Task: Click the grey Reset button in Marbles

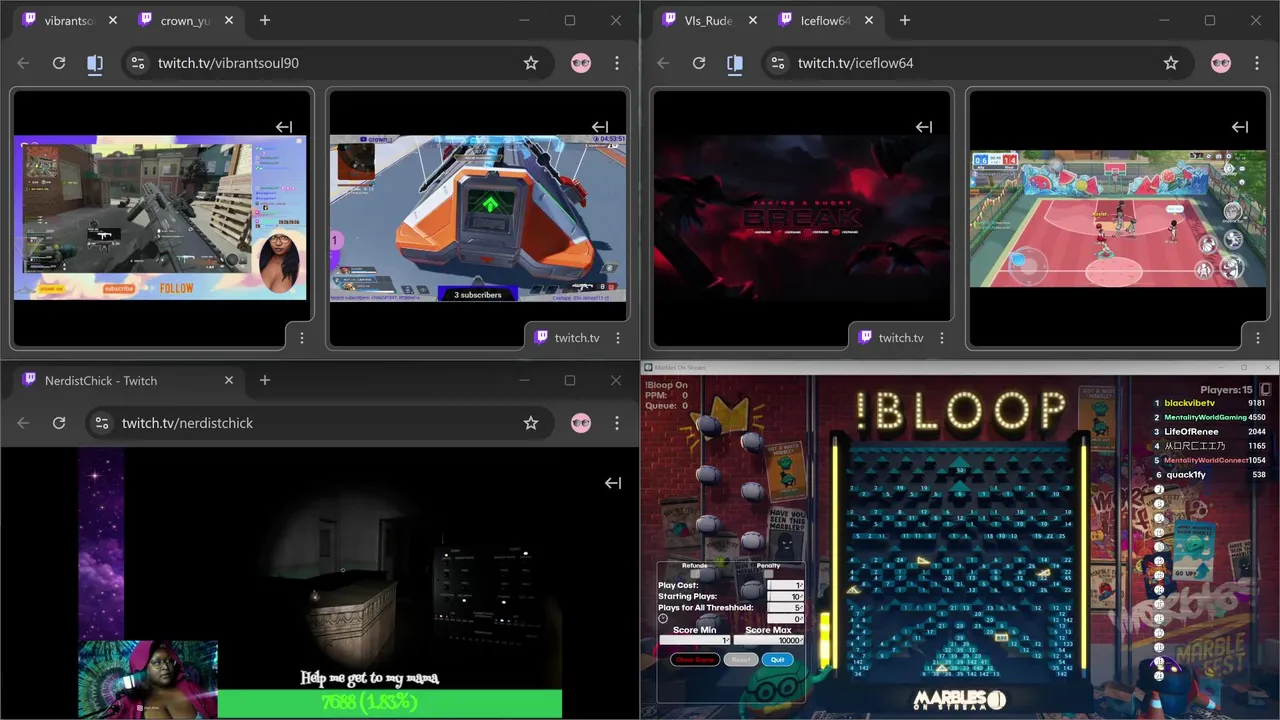Action: [x=741, y=660]
